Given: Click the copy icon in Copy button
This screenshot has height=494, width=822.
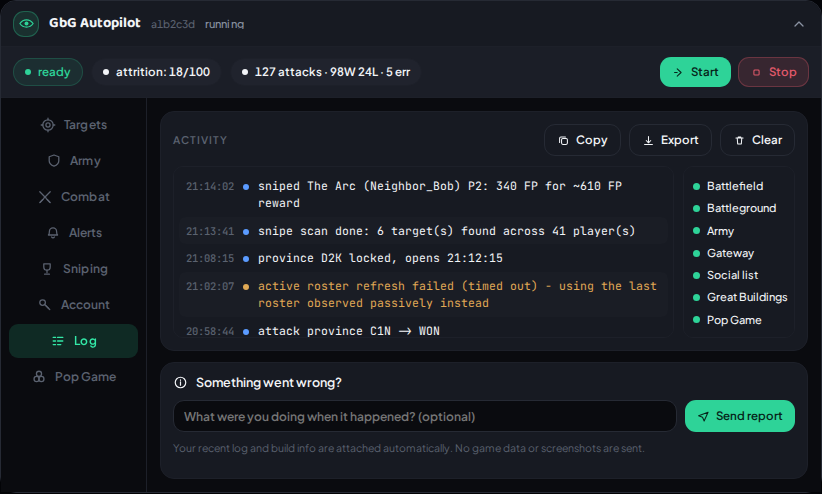Looking at the screenshot, I should pyautogui.click(x=563, y=141).
